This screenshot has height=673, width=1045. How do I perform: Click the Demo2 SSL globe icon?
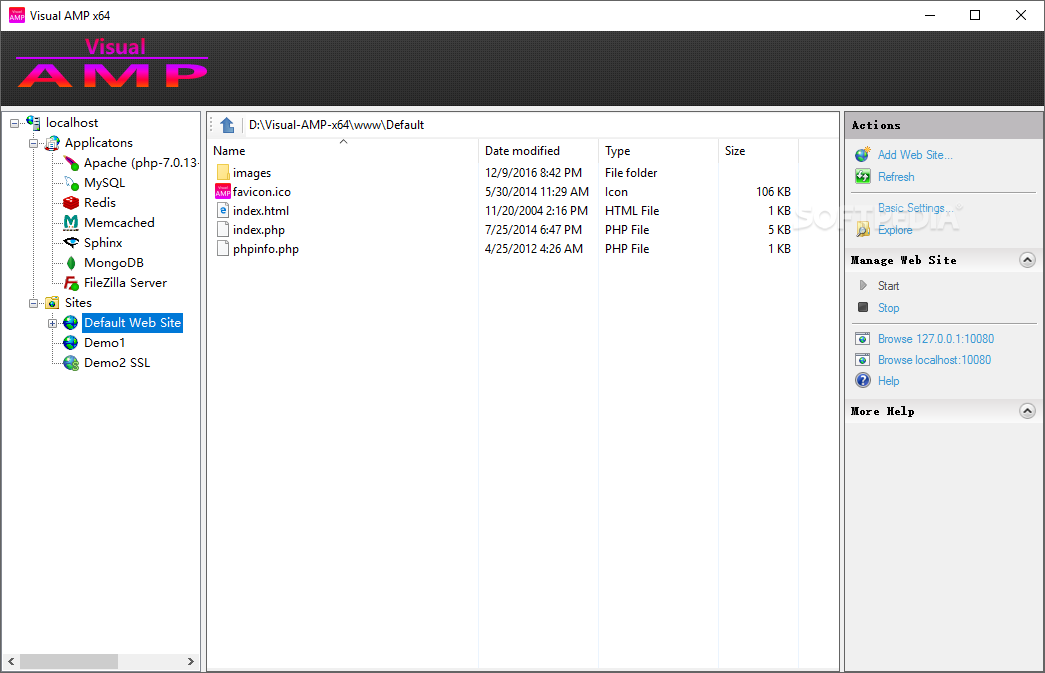(71, 362)
